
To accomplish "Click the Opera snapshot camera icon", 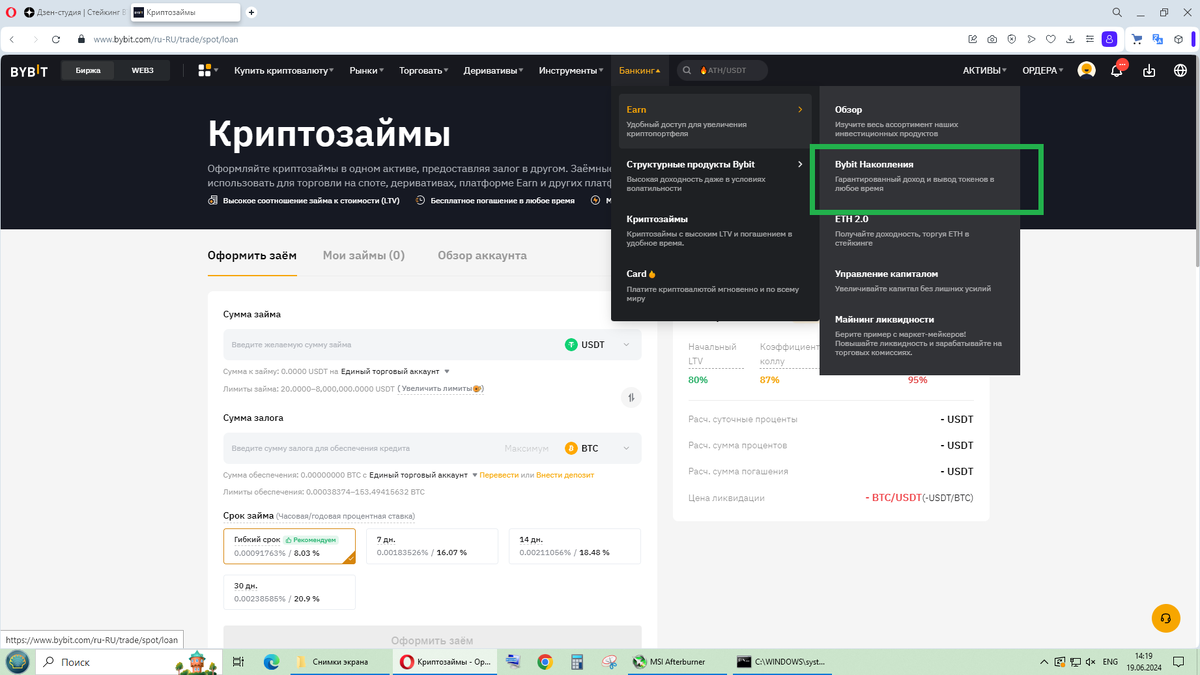I will coord(992,39).
